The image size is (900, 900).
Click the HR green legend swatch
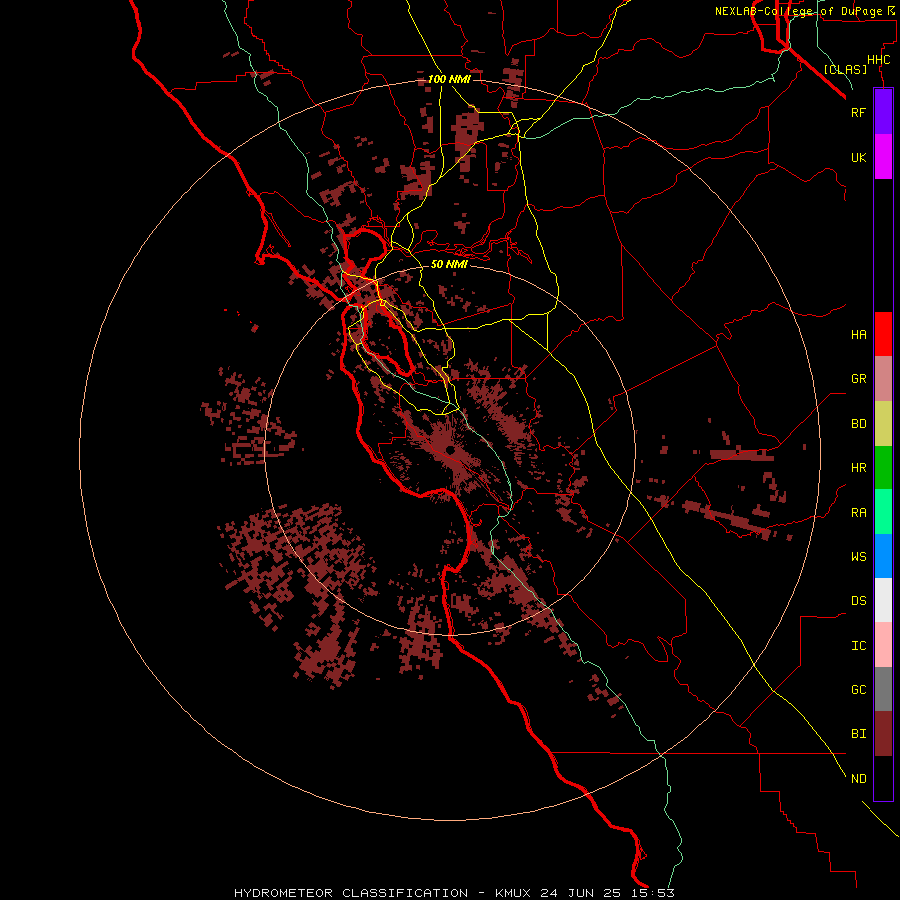tap(883, 467)
